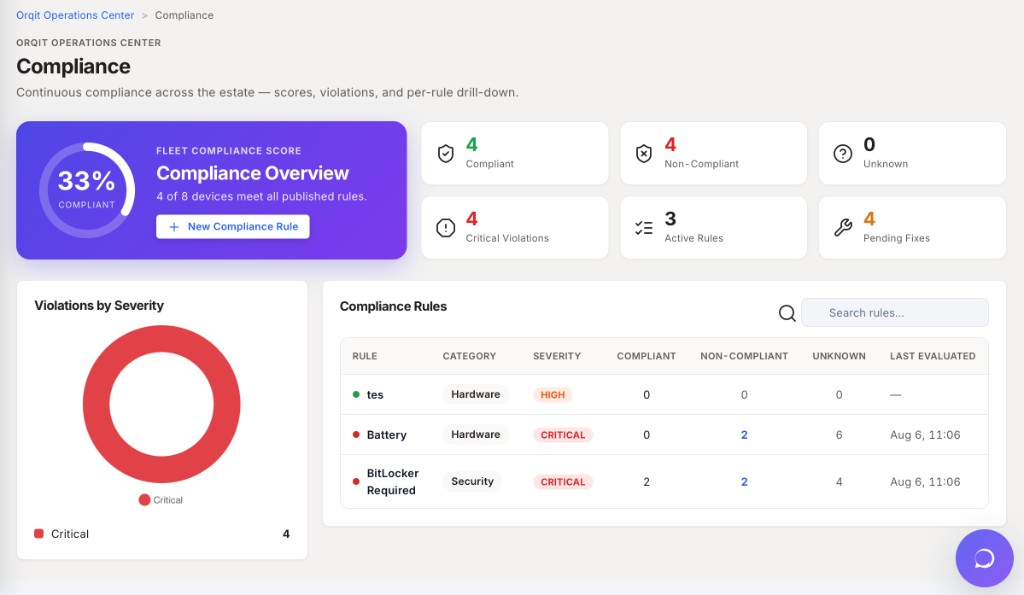This screenshot has height=595, width=1024.
Task: Select the Pending Fixes stat card
Action: click(x=912, y=227)
